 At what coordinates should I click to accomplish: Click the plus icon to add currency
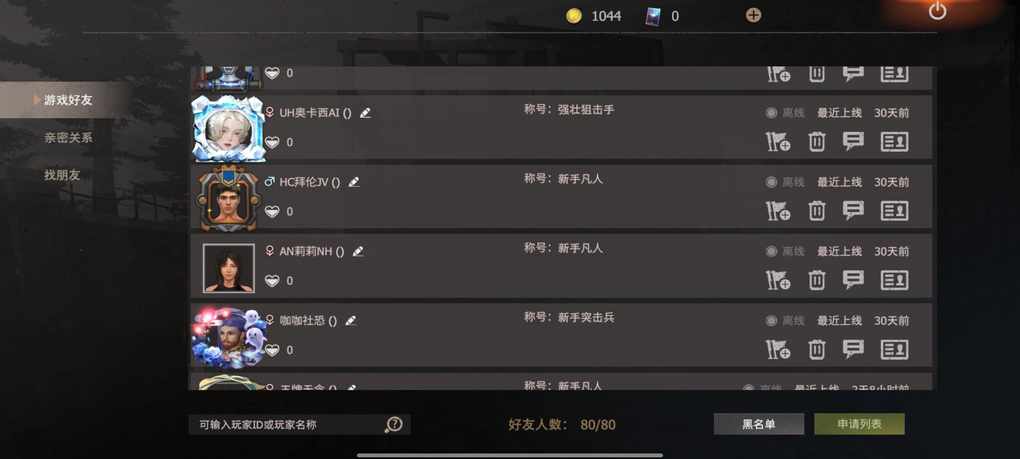click(x=753, y=16)
